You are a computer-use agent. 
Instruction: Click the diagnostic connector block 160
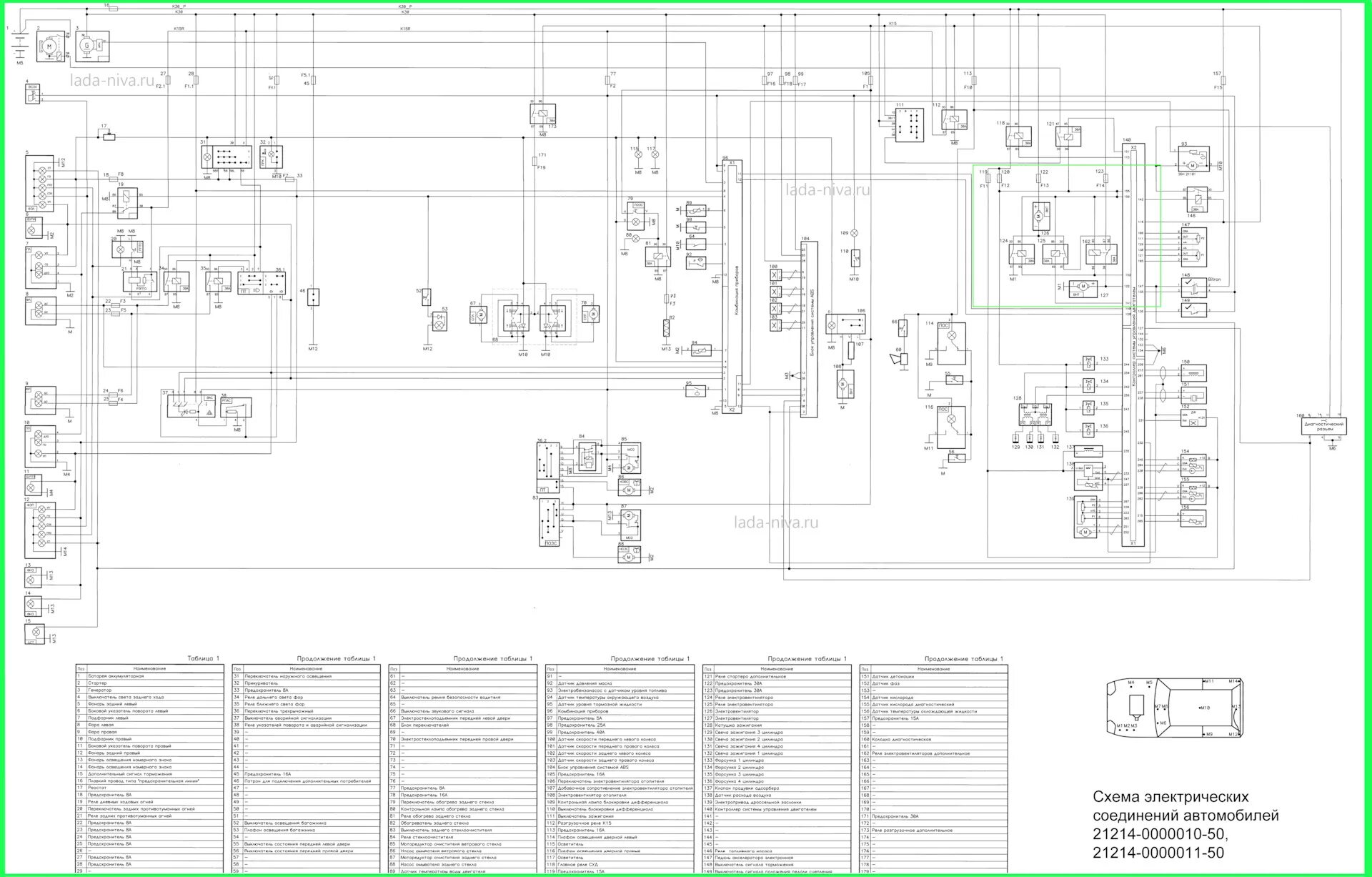pyautogui.click(x=1324, y=426)
